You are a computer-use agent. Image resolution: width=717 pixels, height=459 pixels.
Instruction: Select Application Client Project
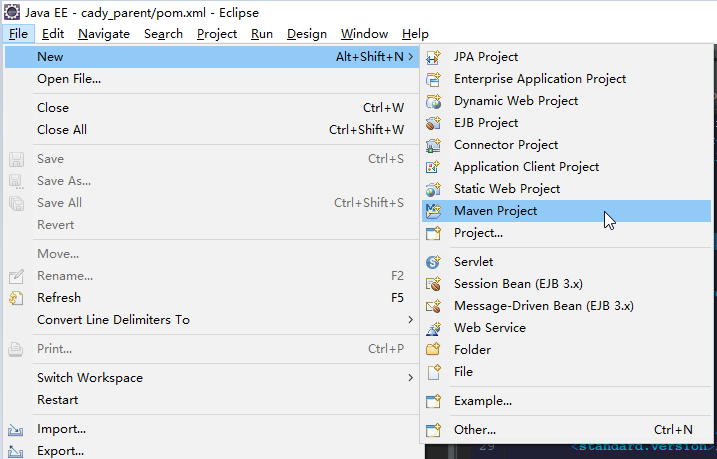coord(567,167)
